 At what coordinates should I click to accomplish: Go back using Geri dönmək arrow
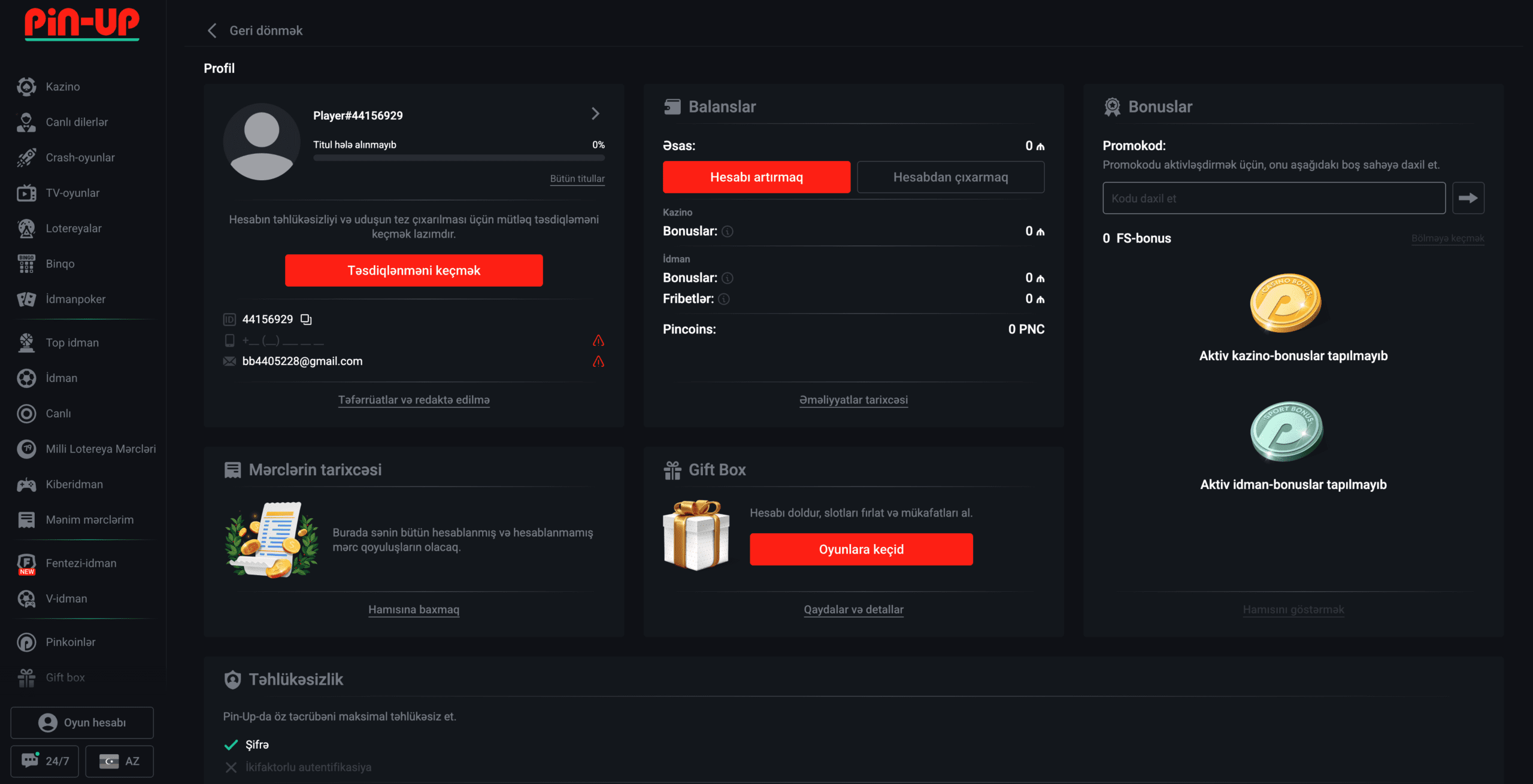tap(212, 31)
